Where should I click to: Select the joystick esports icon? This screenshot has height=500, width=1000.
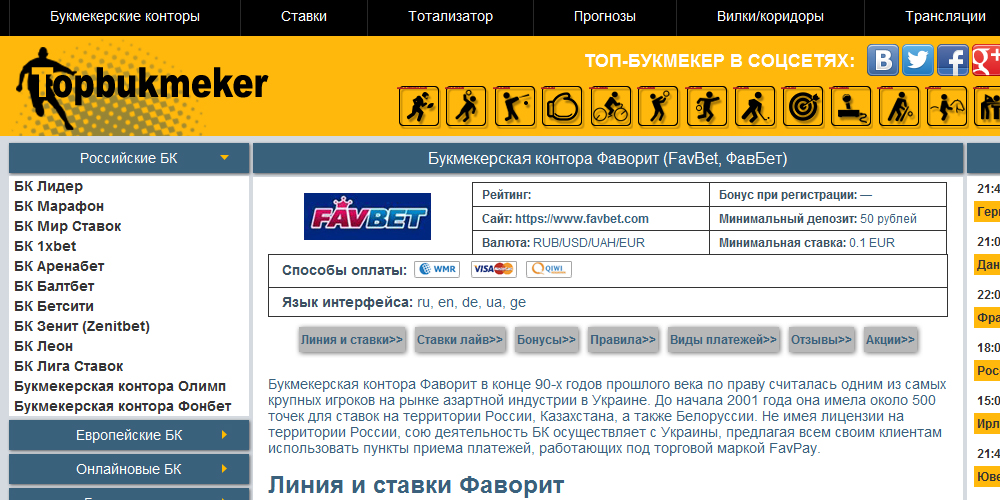tap(850, 106)
